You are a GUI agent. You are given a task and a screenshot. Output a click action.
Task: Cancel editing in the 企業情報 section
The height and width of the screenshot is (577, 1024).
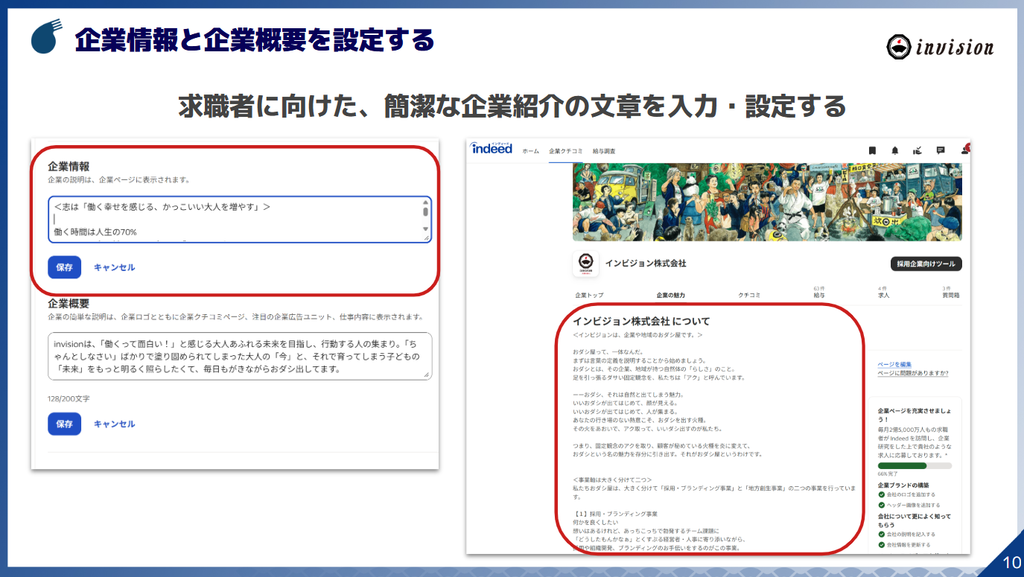click(x=114, y=268)
